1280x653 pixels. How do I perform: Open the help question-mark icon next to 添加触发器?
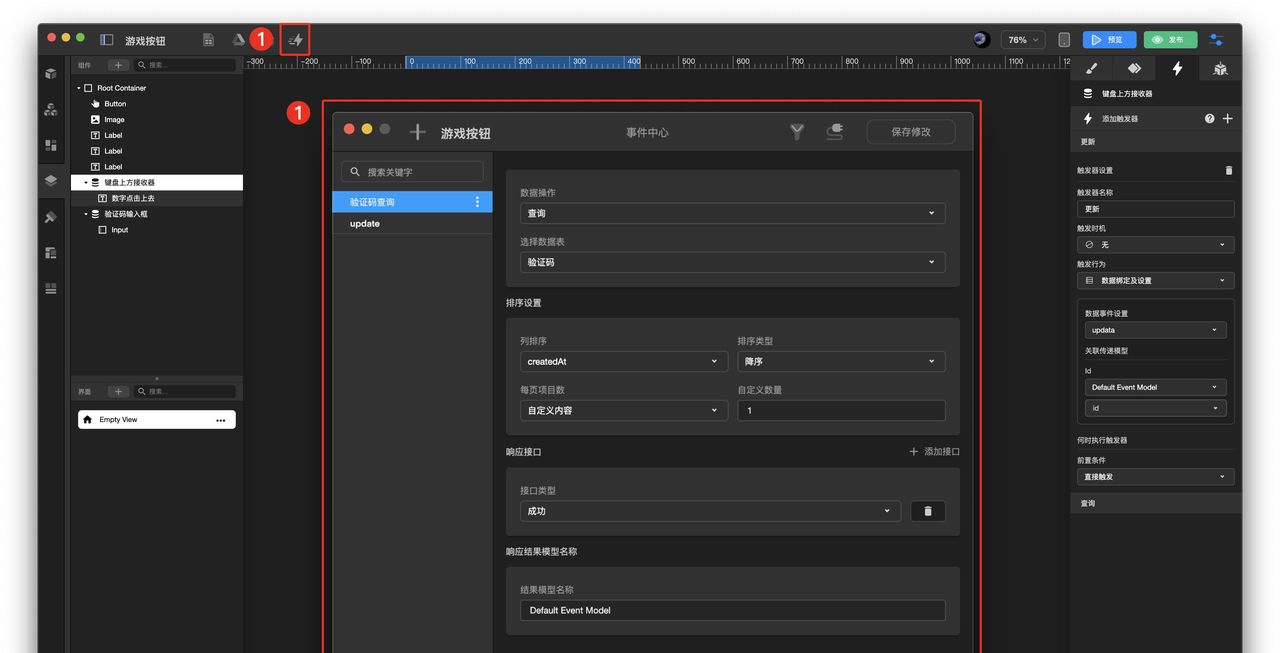pos(1209,118)
